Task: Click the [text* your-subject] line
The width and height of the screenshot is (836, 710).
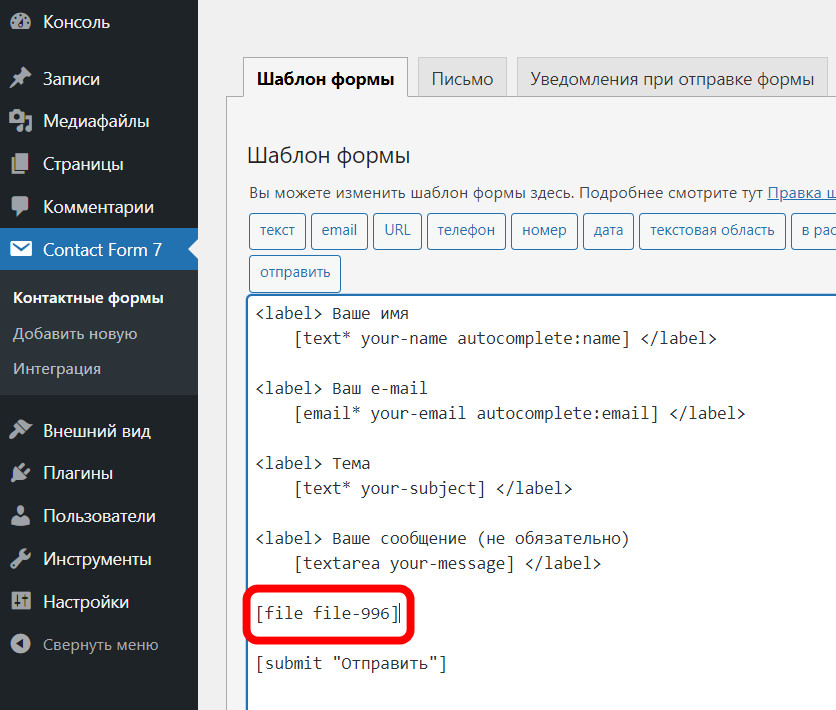Action: (x=433, y=488)
